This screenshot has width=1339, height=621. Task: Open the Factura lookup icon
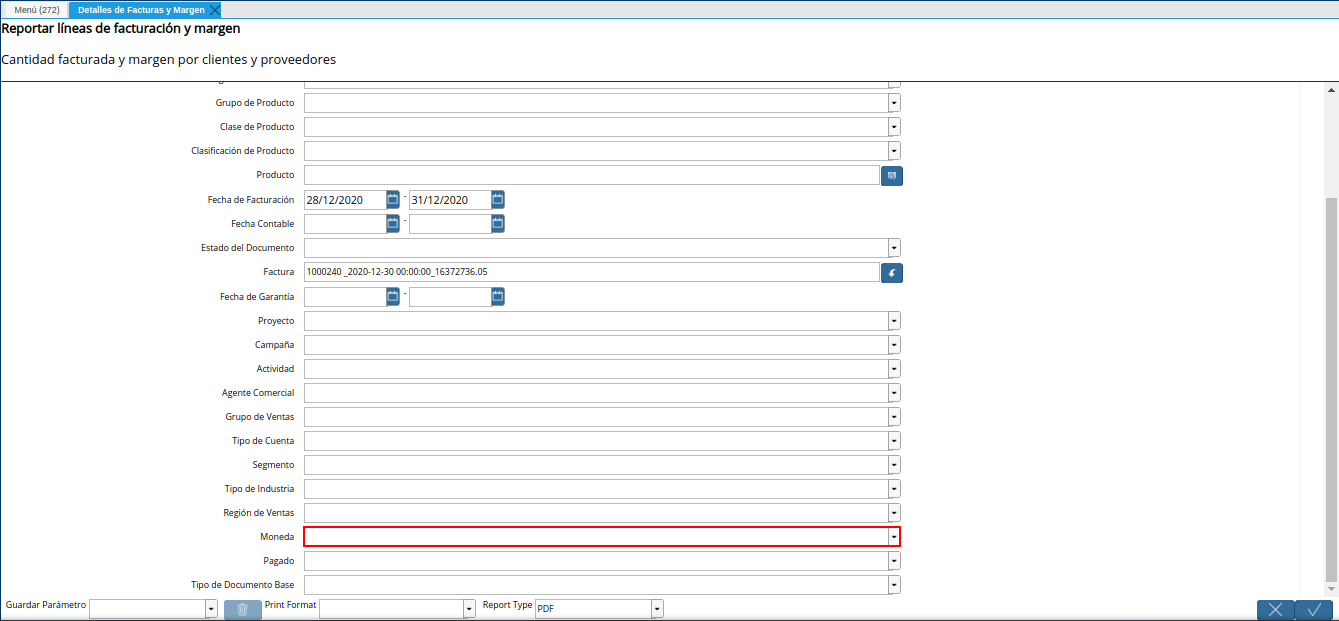coord(891,273)
